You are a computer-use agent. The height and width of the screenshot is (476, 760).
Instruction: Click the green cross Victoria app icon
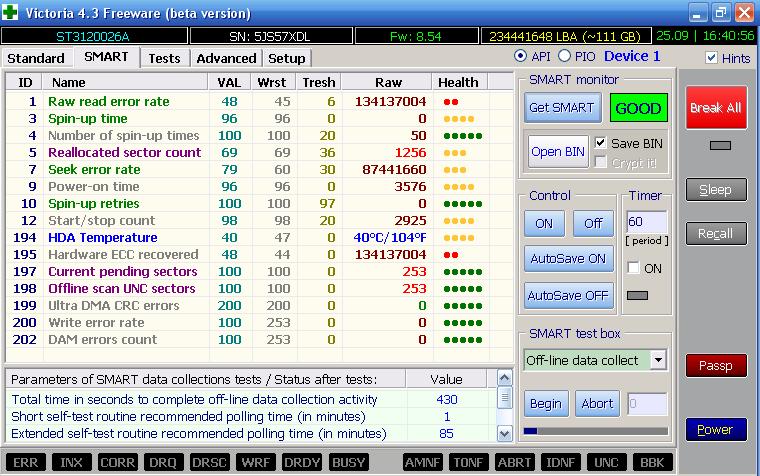pos(10,12)
